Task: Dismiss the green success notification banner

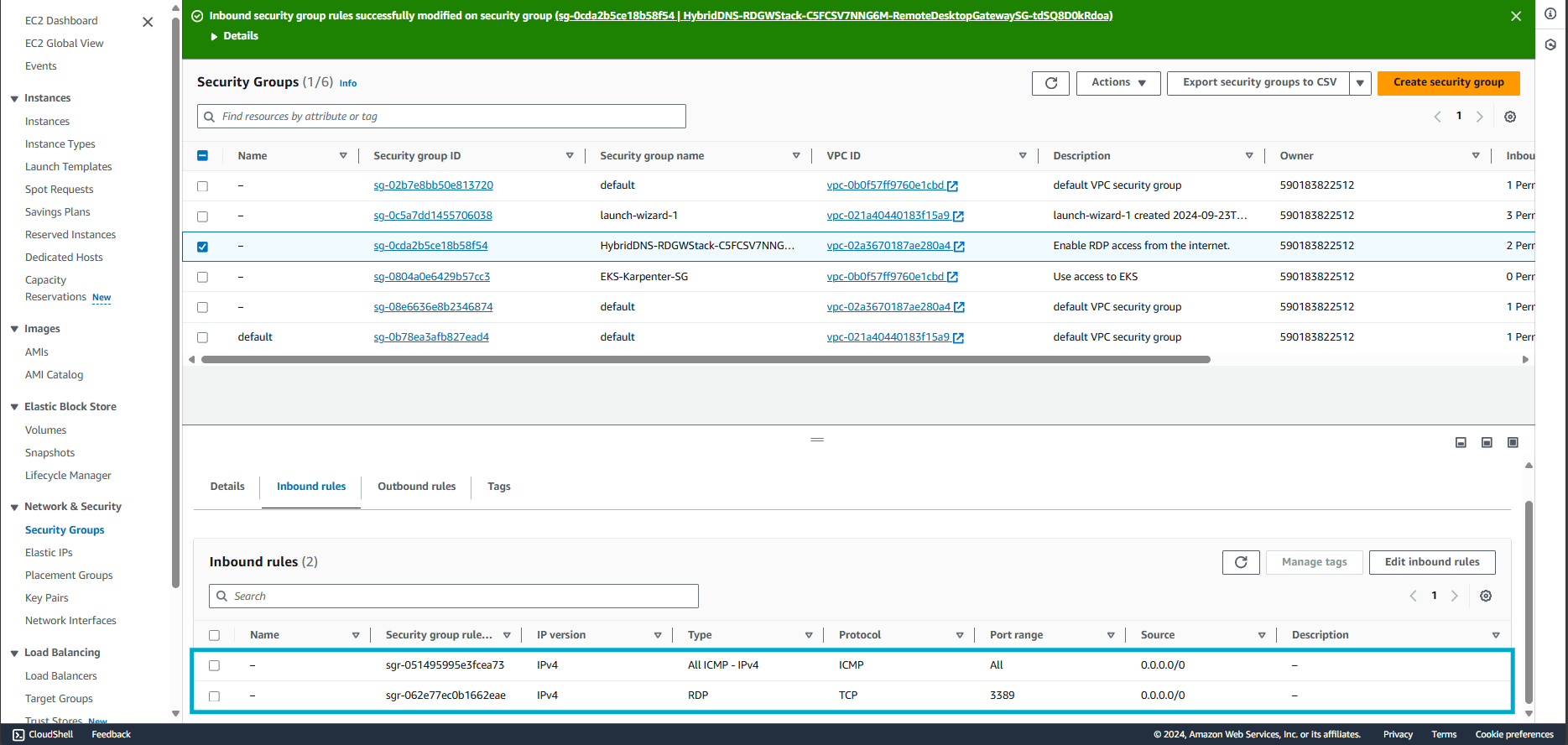Action: point(1516,16)
